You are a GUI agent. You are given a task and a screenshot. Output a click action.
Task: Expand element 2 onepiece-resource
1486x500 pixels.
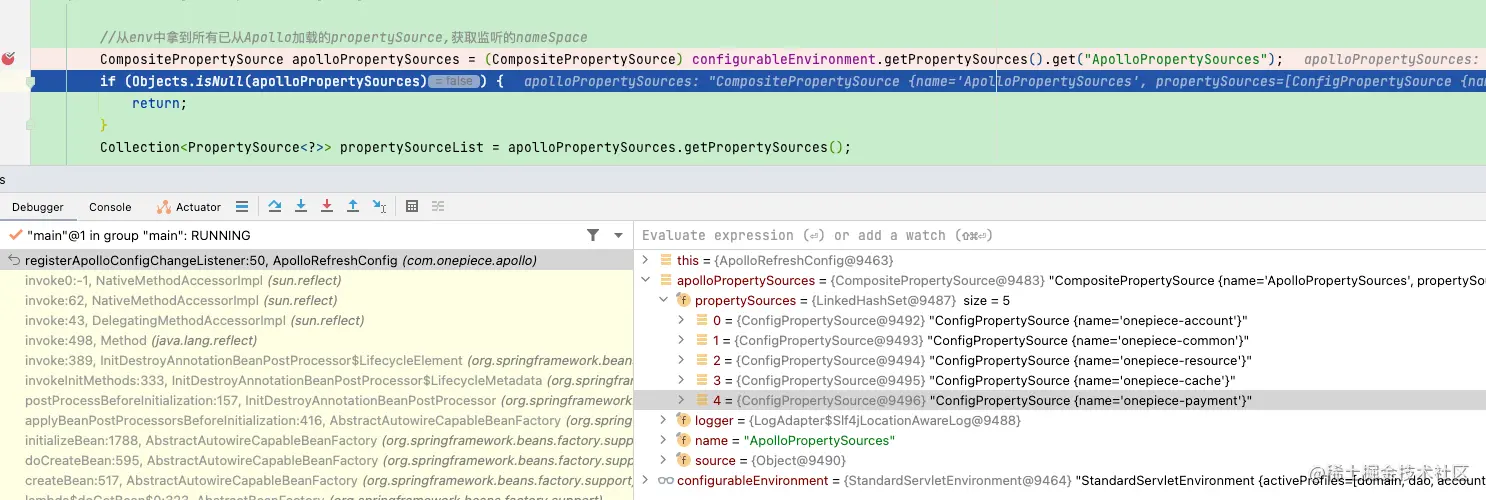coord(681,360)
